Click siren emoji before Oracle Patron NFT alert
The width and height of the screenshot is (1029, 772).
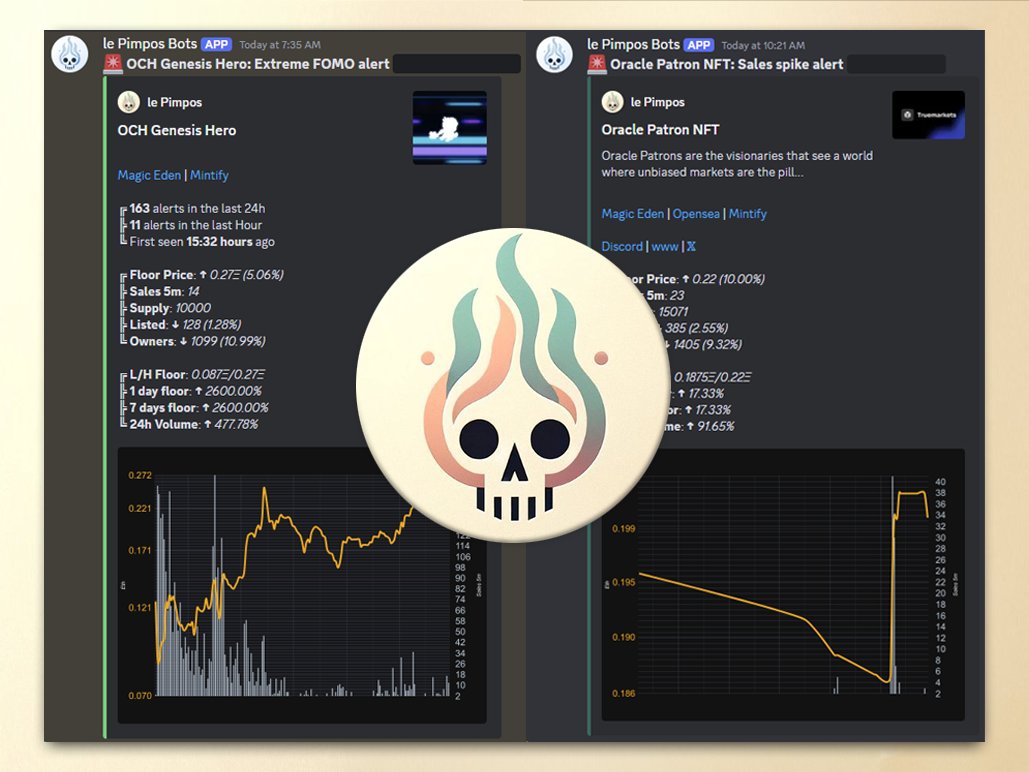pyautogui.click(x=597, y=64)
